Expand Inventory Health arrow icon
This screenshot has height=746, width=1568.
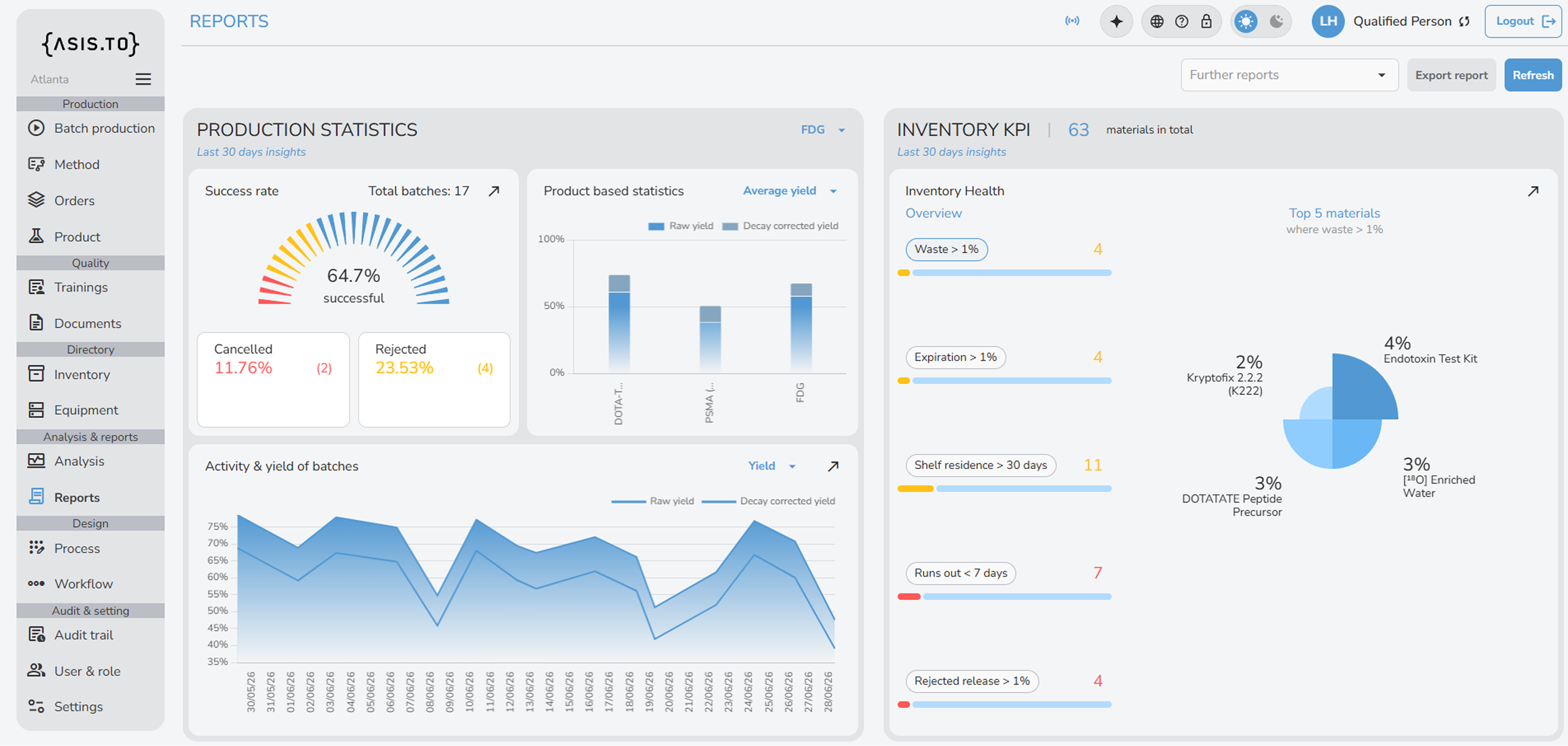point(1533,191)
